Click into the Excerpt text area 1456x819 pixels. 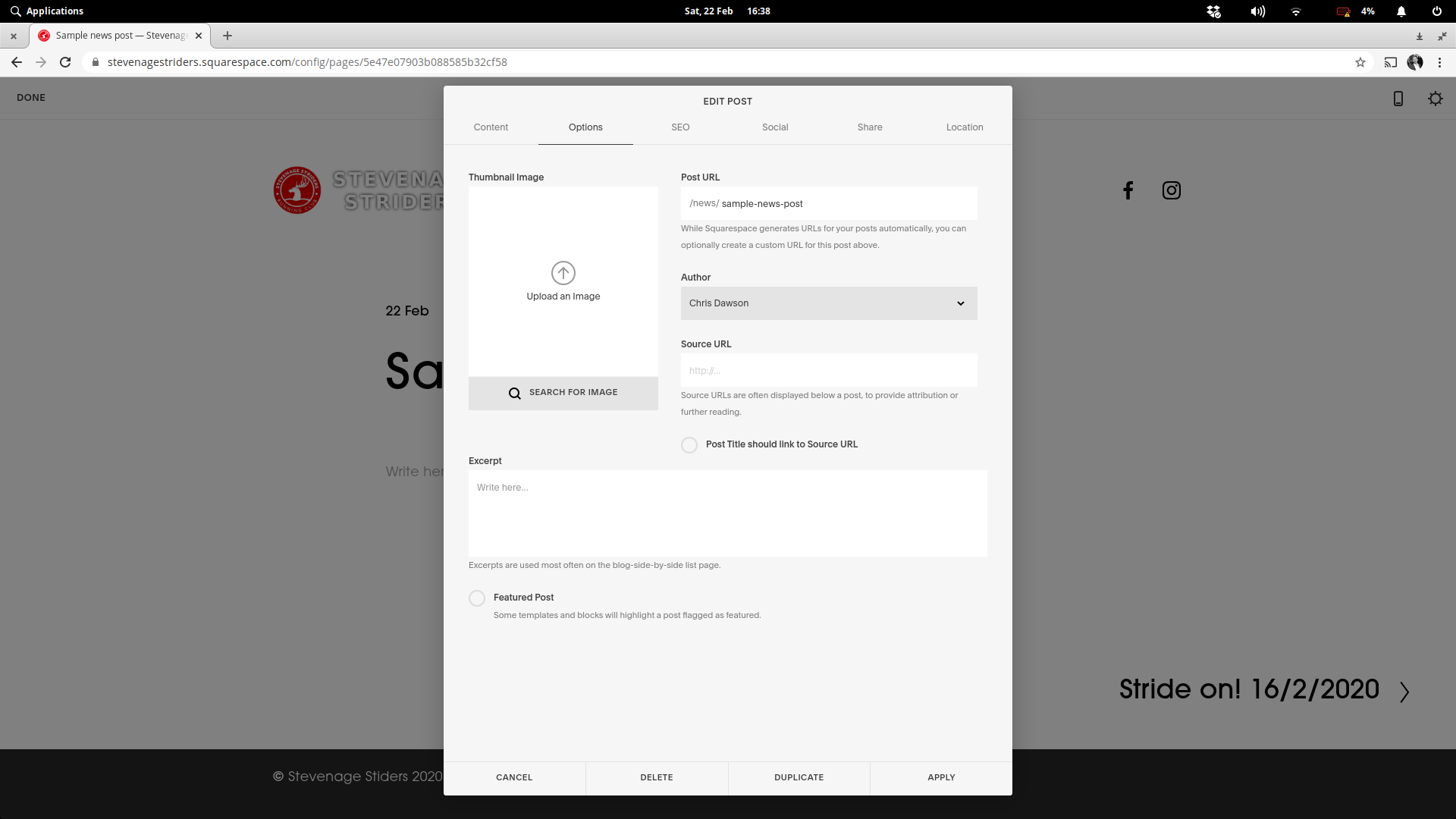click(728, 513)
